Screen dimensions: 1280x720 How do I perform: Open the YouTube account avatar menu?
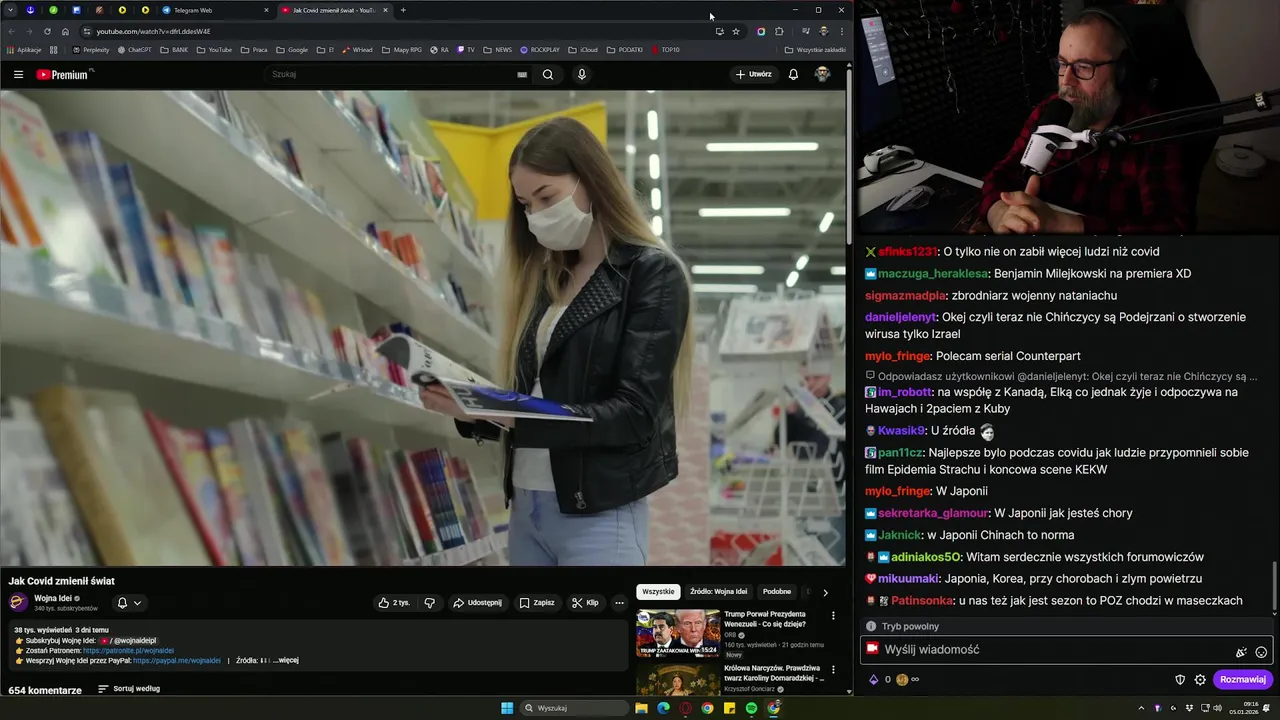click(822, 74)
